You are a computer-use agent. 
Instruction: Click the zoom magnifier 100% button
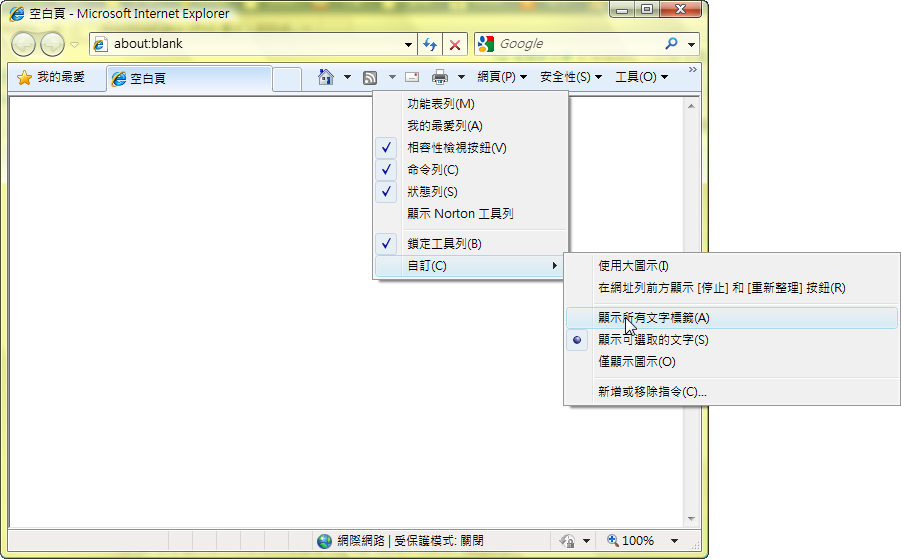(630, 541)
